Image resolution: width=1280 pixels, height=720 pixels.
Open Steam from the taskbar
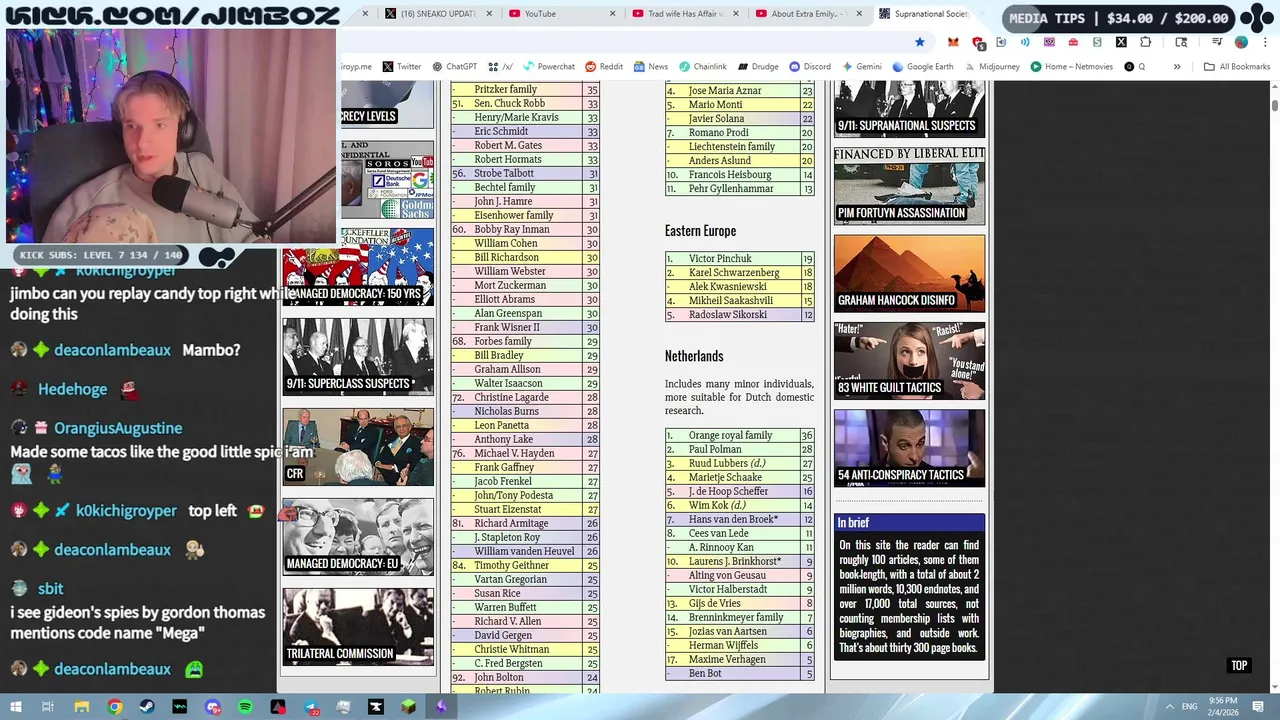pyautogui.click(x=147, y=707)
